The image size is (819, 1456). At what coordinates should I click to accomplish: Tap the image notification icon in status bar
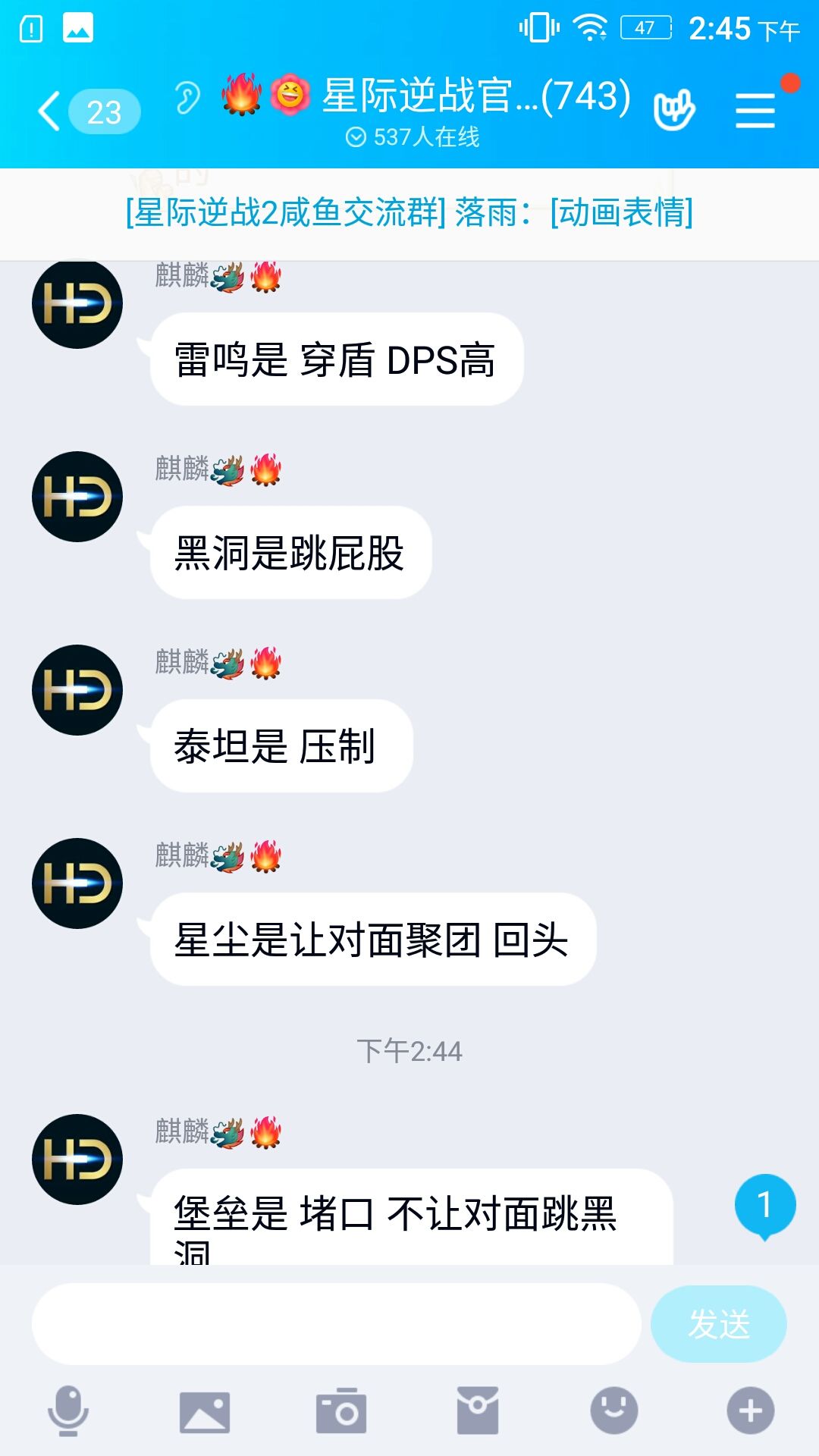pos(77,28)
